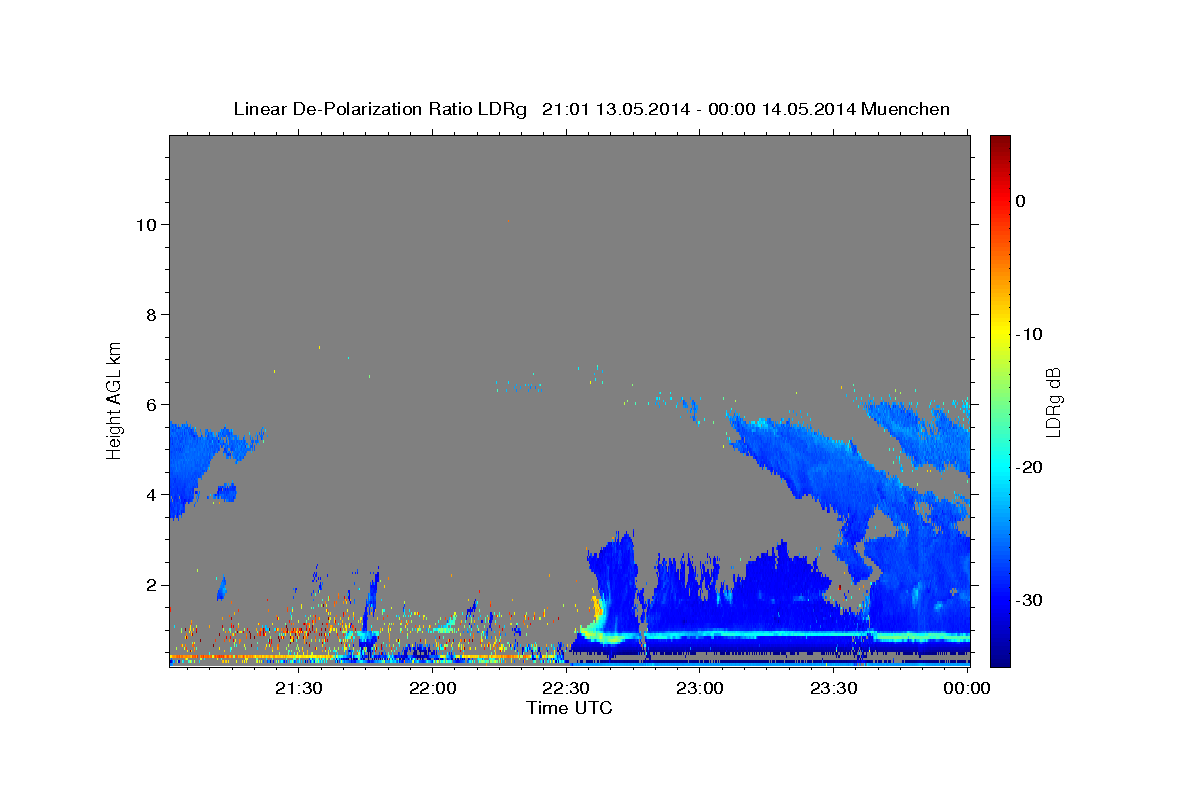
Task: Click the colorbar value -30
Action: tap(1028, 600)
